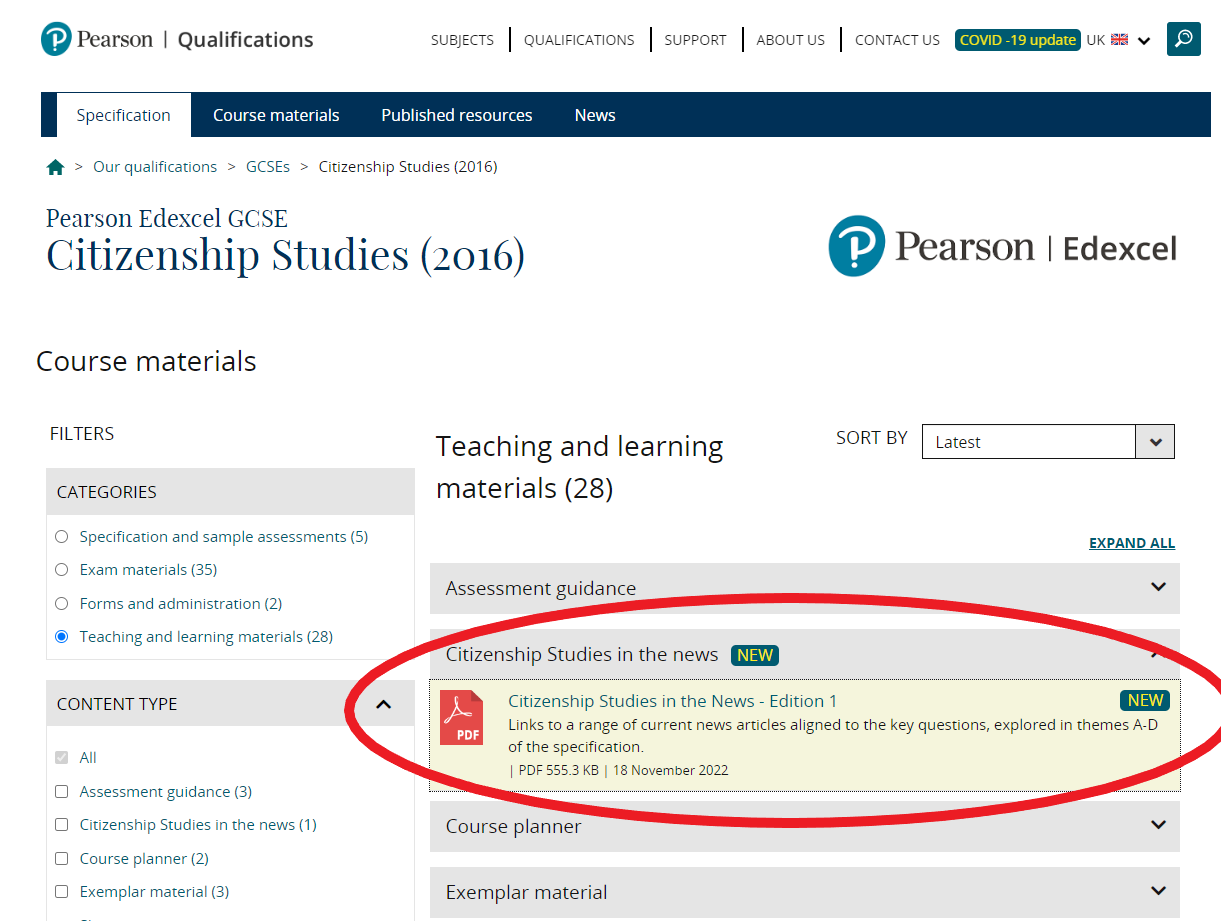Click the COVID-19 update badge

tap(1017, 40)
